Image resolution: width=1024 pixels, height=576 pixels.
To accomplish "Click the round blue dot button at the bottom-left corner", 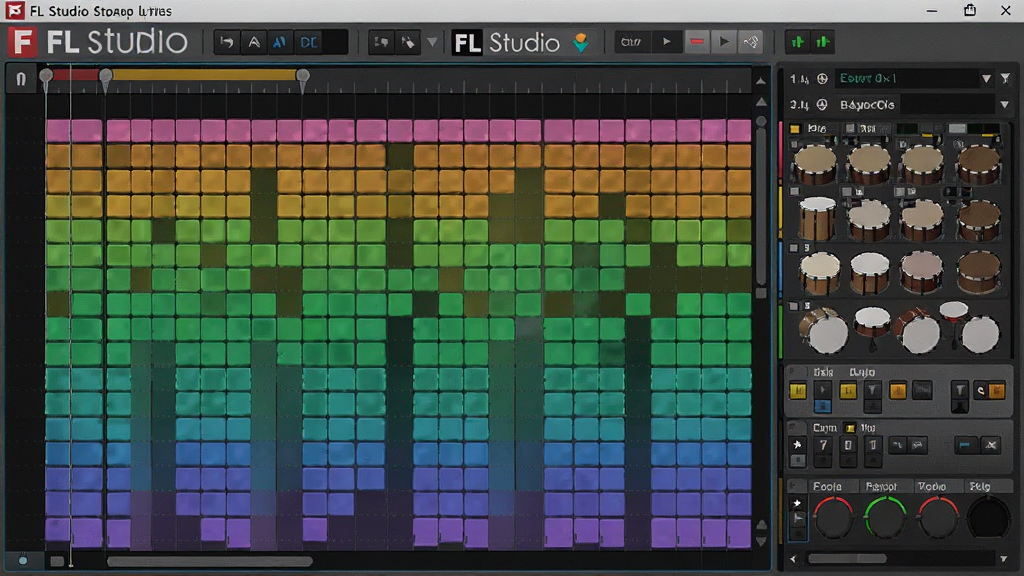I will coord(23,560).
